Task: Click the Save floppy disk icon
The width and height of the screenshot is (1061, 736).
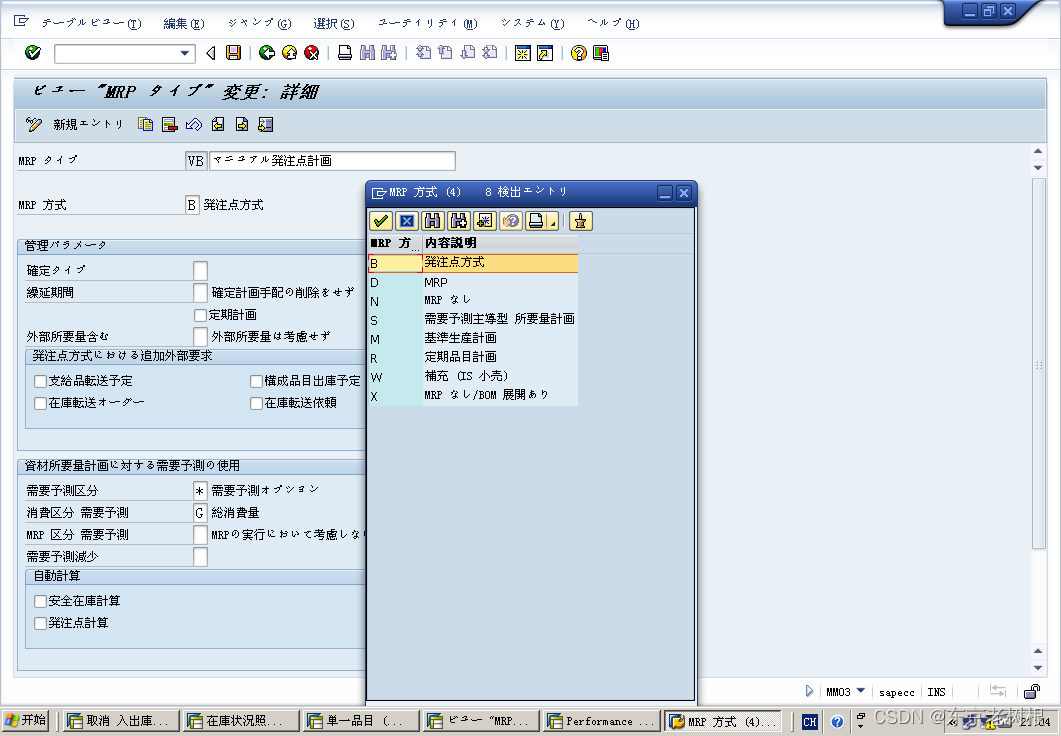Action: (x=233, y=53)
